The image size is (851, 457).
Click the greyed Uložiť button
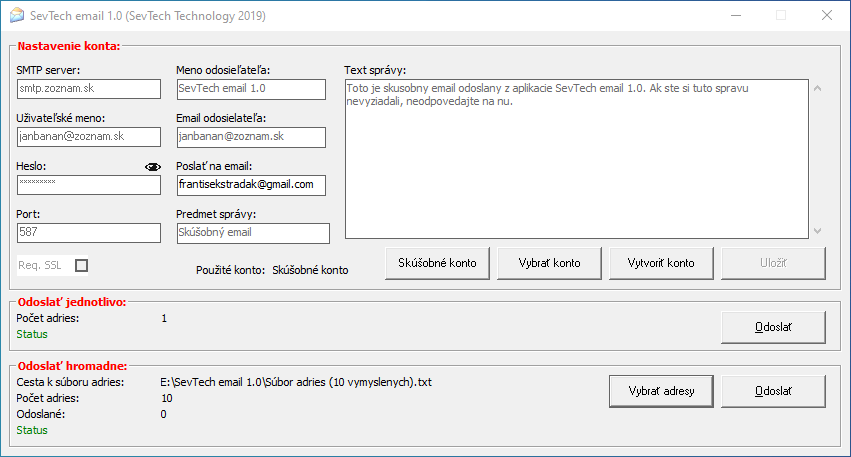click(773, 263)
